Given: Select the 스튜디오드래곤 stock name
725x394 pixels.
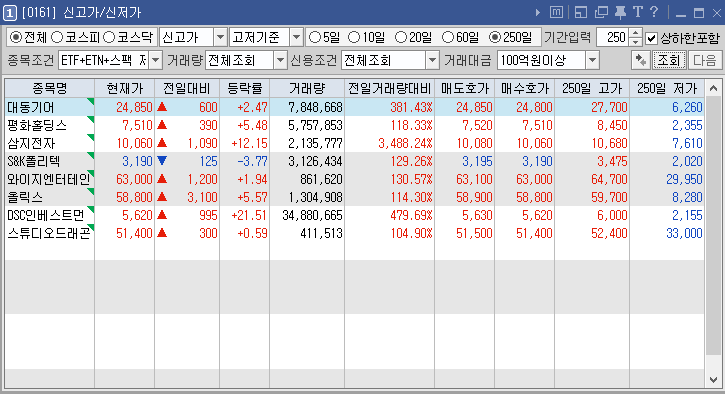Looking at the screenshot, I should 49,233.
